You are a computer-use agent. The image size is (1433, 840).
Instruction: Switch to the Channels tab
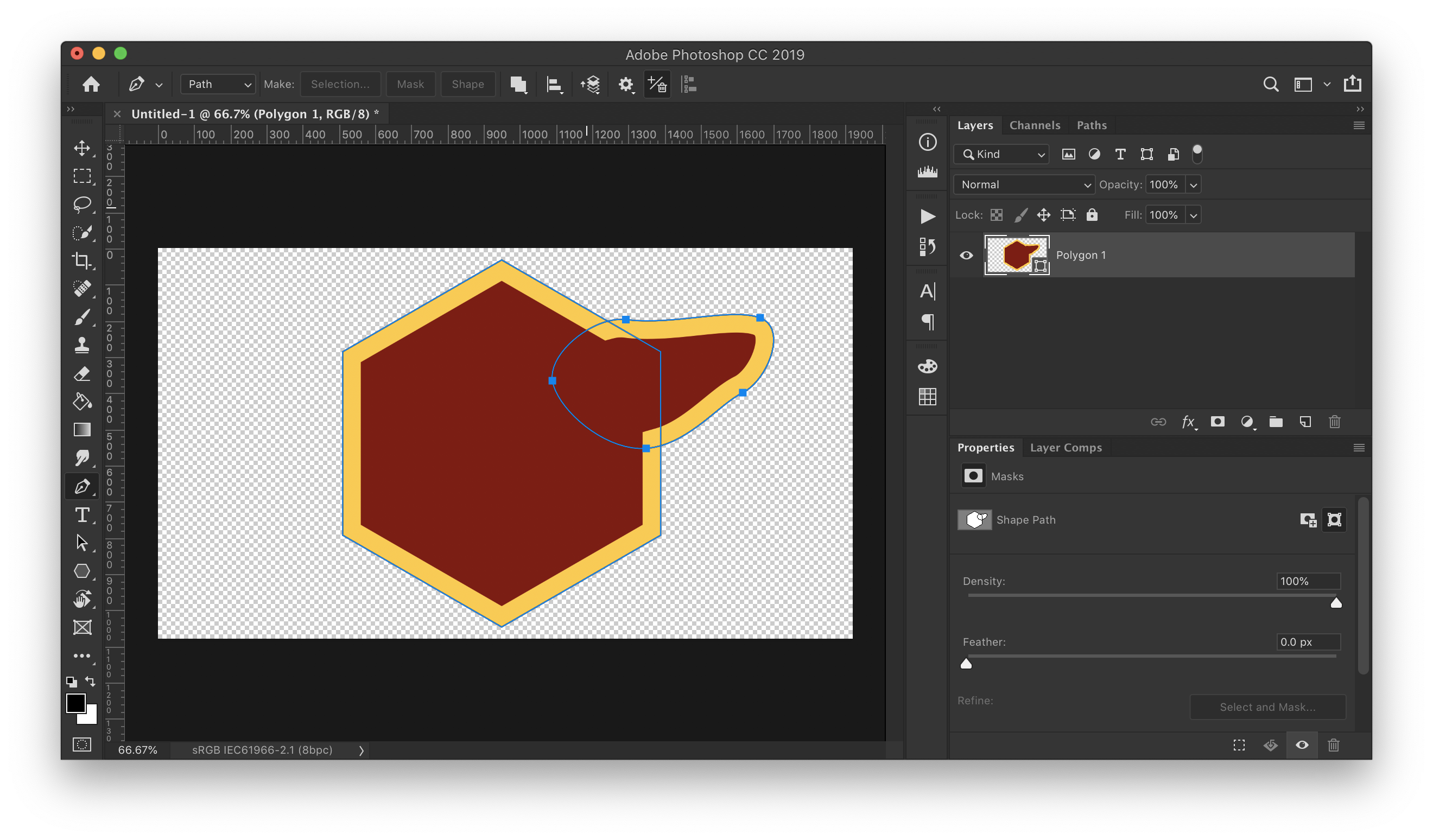pos(1035,125)
